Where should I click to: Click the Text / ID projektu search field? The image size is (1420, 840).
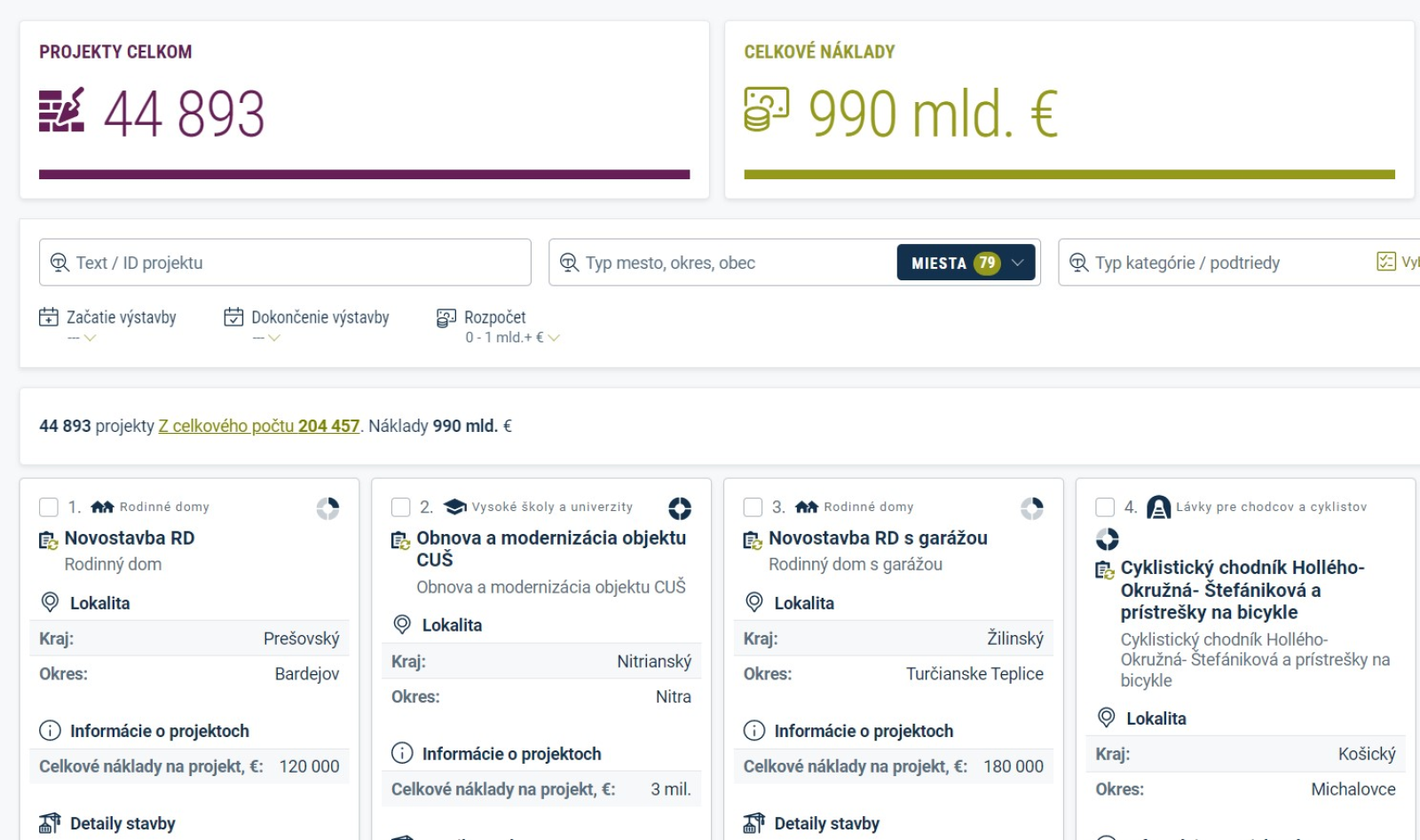[x=285, y=263]
